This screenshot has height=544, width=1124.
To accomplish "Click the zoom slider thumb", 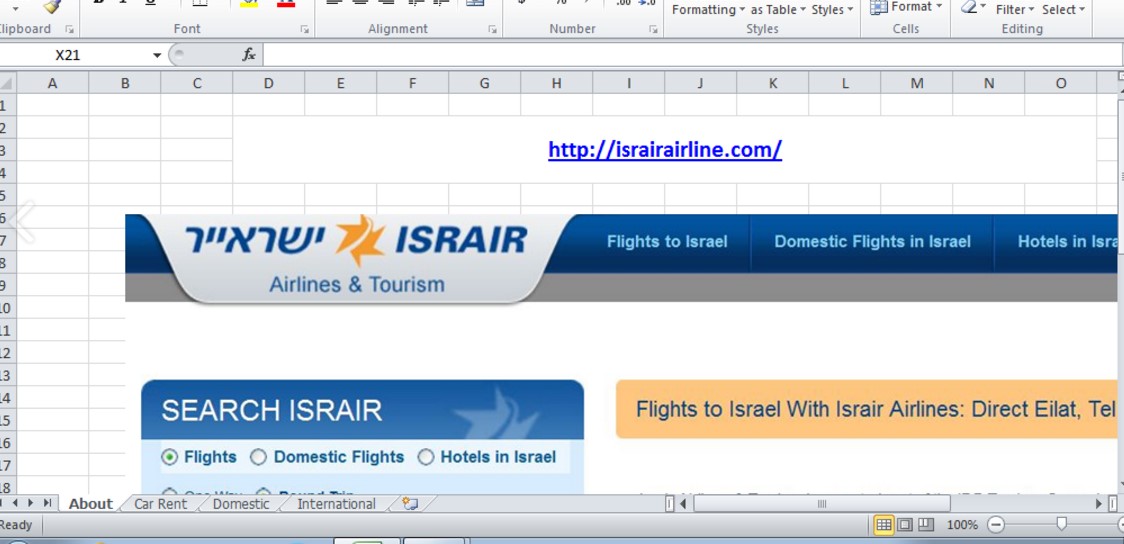I will tap(1062, 525).
